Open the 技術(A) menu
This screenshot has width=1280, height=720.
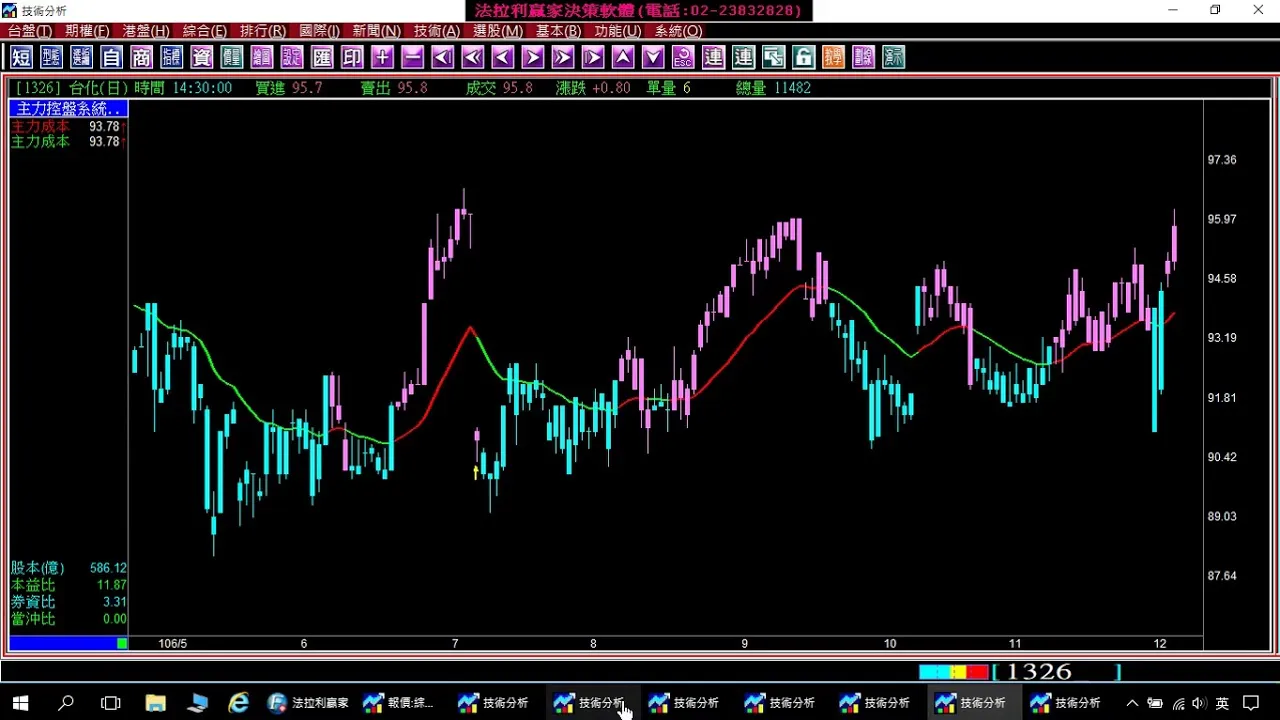437,31
